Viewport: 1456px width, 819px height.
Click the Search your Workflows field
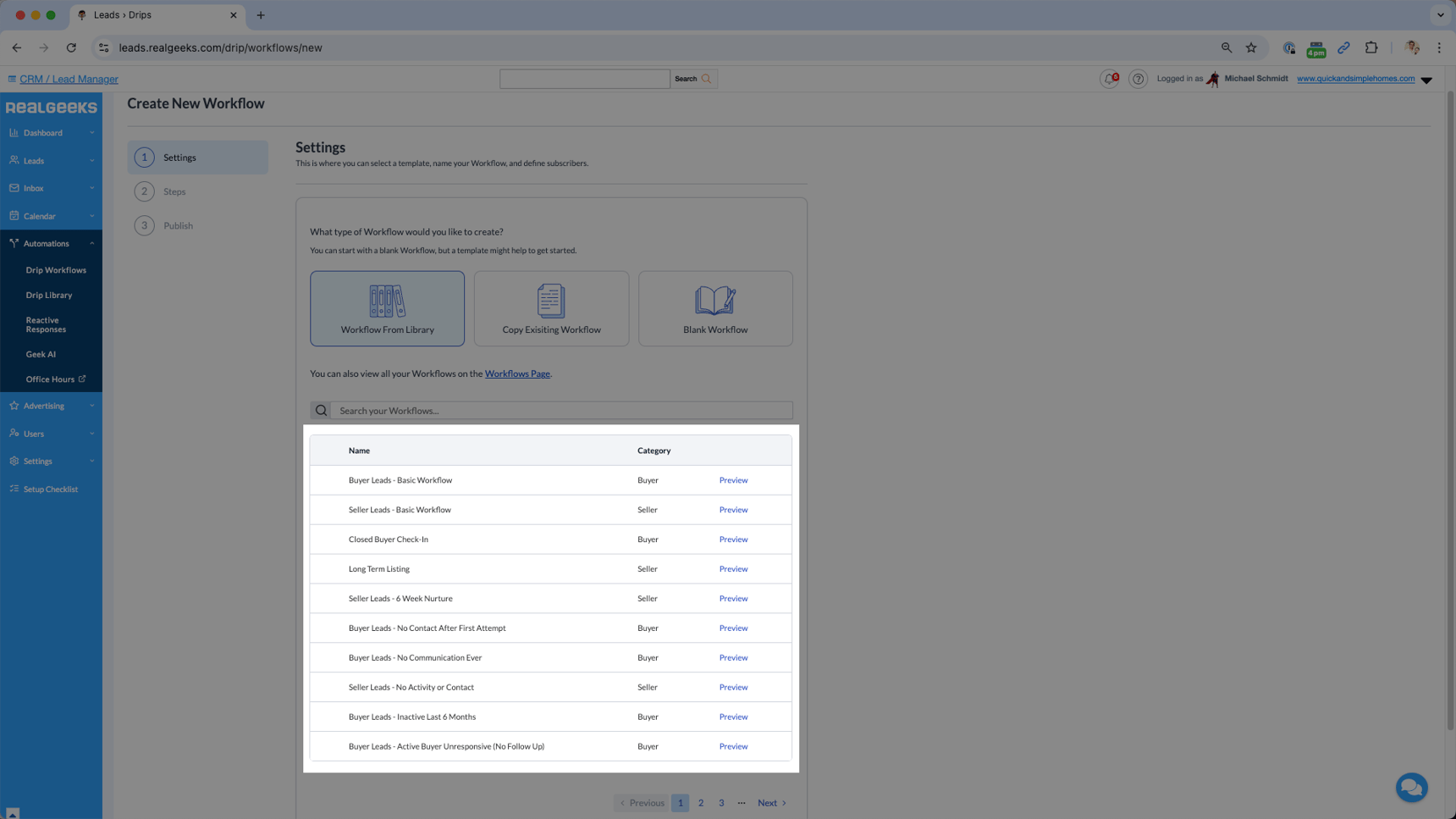click(559, 410)
